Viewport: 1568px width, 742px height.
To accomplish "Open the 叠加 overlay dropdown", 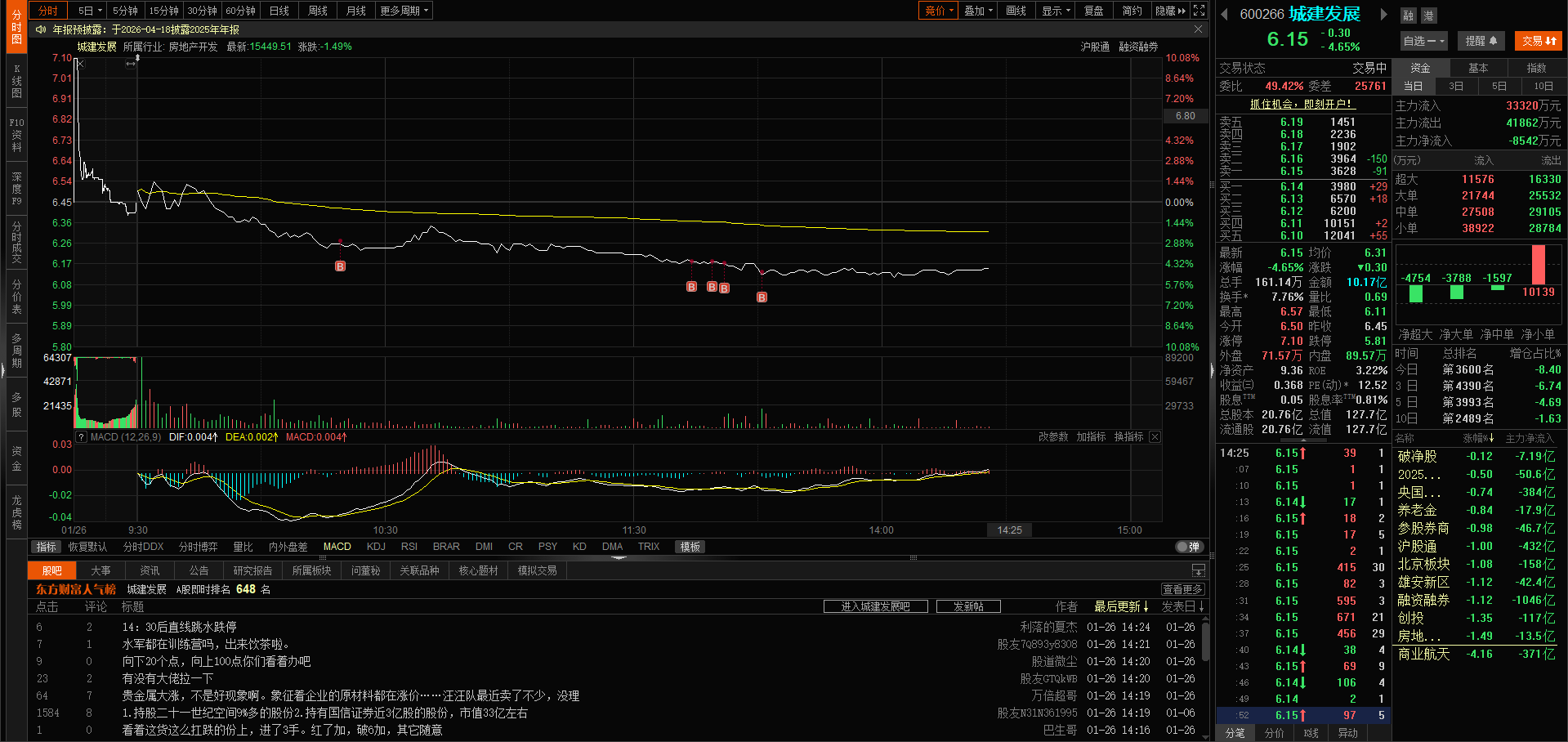I will click(x=978, y=11).
